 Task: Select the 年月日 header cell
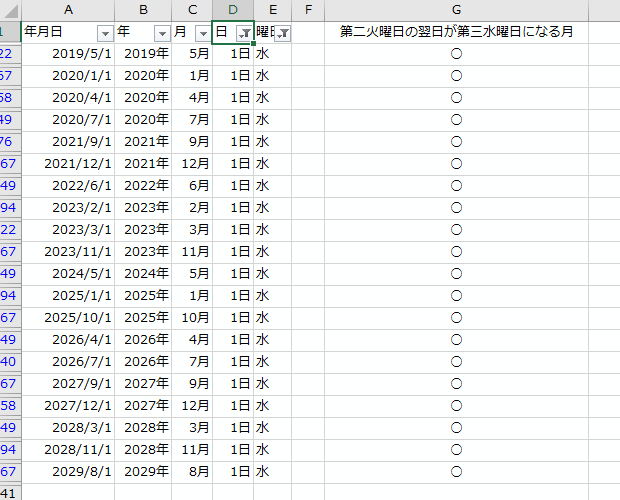pyautogui.click(x=68, y=32)
